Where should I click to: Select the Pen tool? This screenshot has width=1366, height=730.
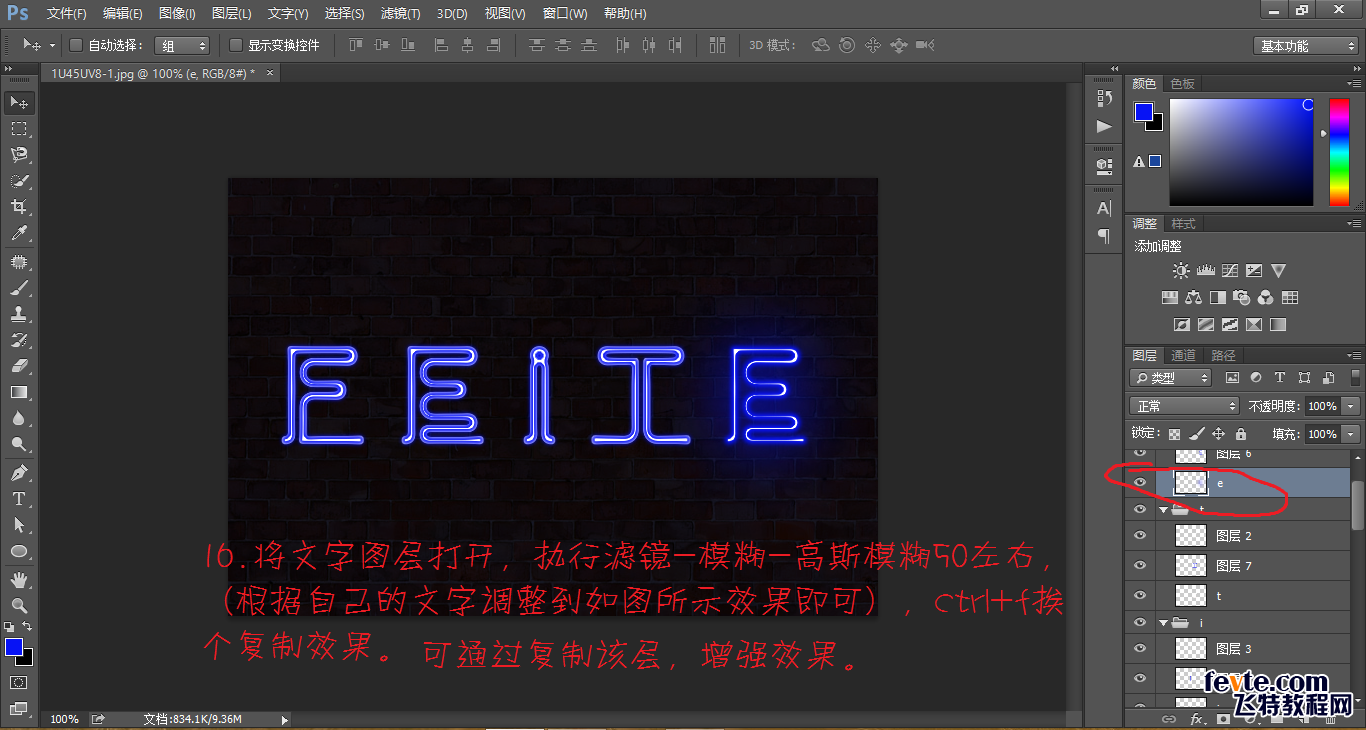click(19, 472)
